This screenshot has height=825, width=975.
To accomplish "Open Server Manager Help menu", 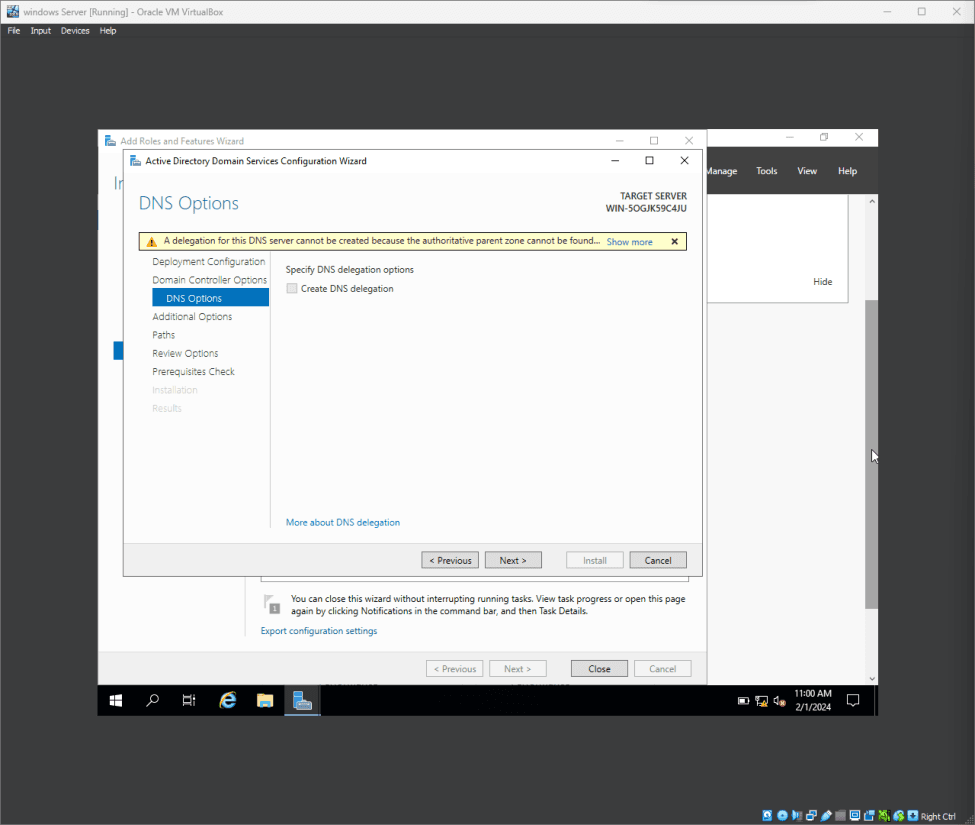I will tap(847, 171).
